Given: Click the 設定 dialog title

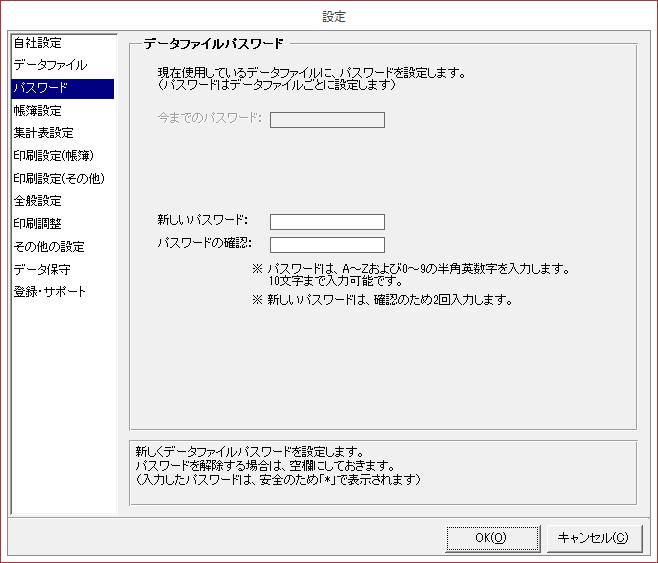Looking at the screenshot, I should coord(334,17).
